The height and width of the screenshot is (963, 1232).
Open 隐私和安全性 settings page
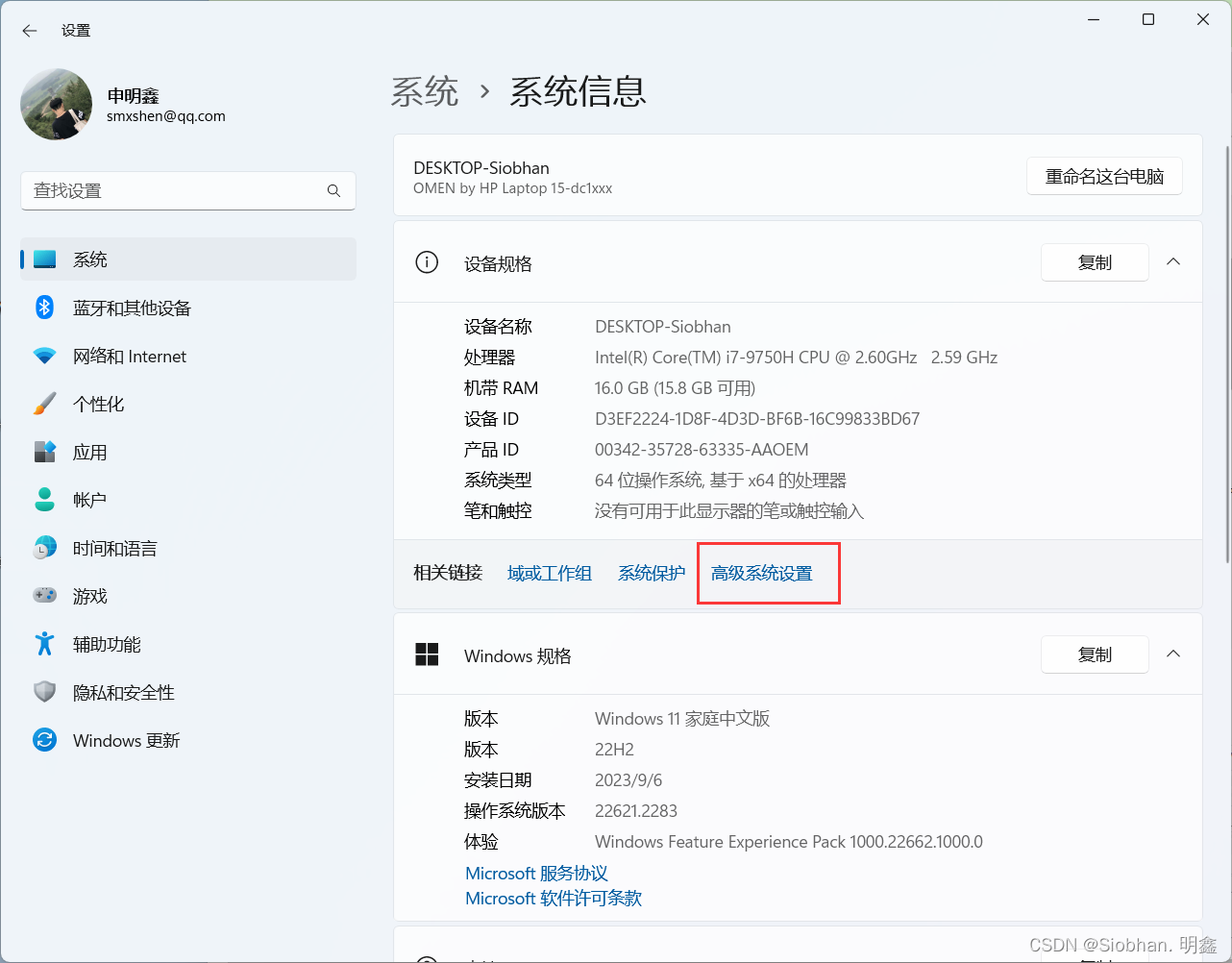click(x=123, y=692)
